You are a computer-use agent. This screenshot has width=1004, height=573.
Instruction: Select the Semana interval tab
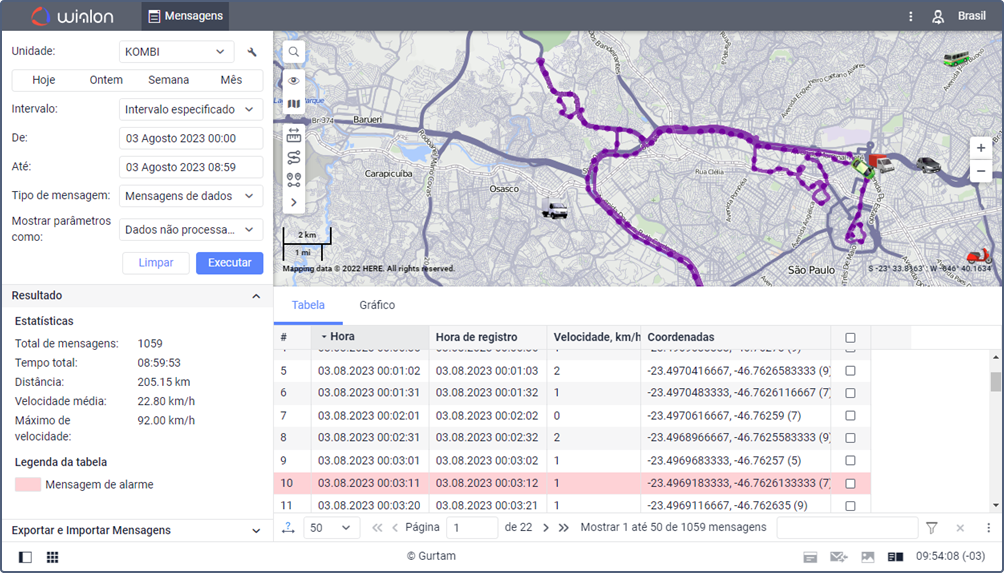[168, 80]
